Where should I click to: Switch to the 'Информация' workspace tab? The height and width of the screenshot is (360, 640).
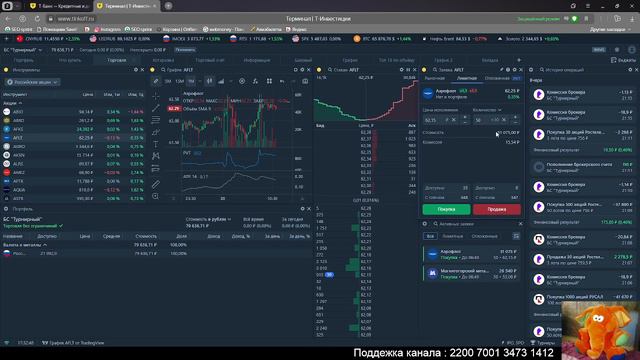(257, 60)
